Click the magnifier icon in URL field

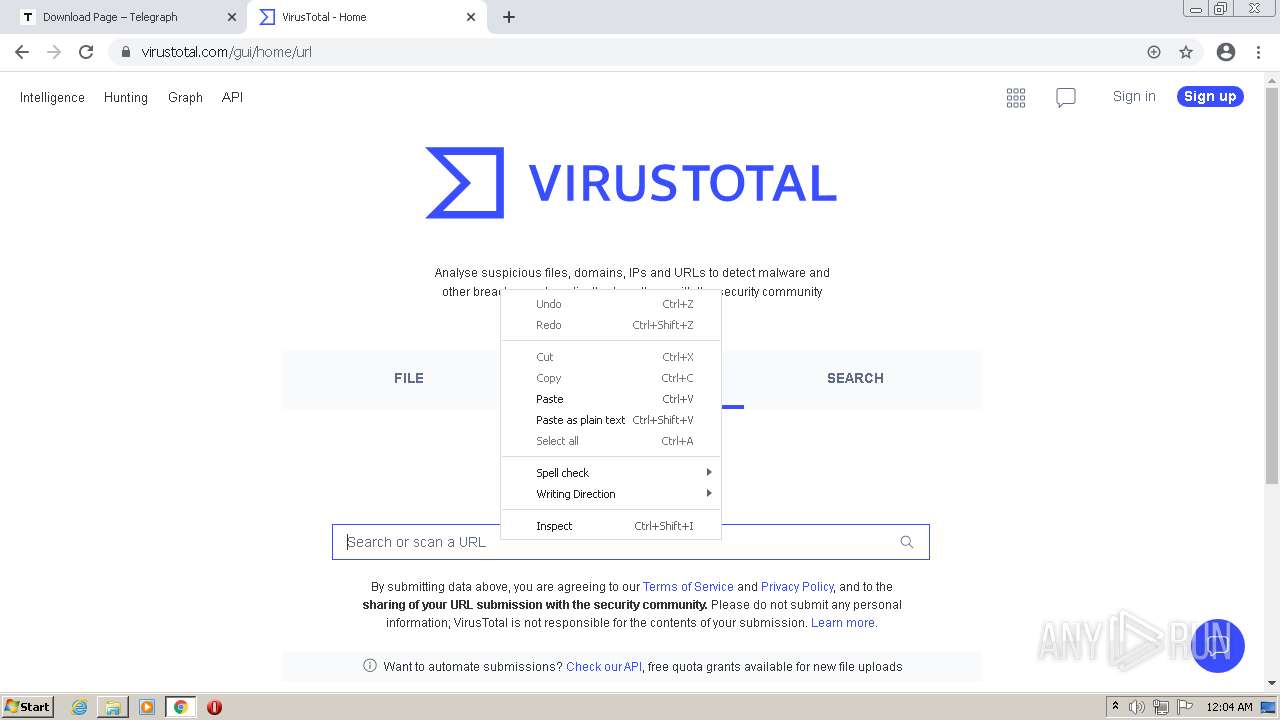pyautogui.click(x=907, y=542)
